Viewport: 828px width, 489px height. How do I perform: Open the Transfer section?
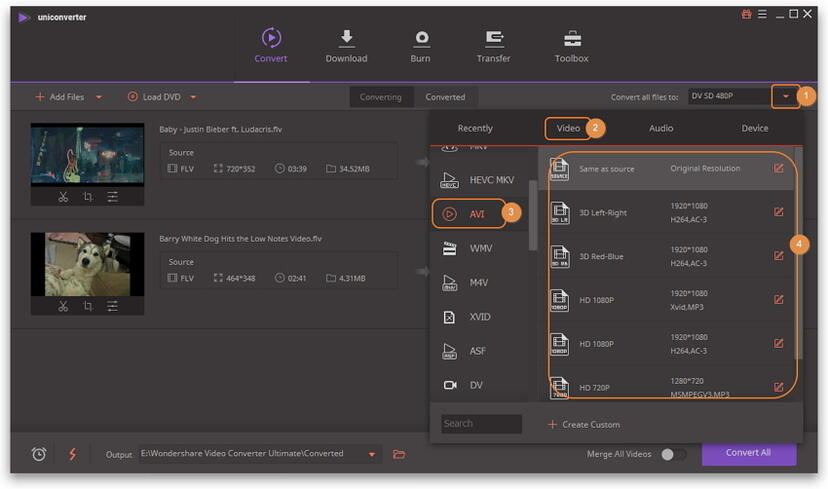(x=493, y=46)
